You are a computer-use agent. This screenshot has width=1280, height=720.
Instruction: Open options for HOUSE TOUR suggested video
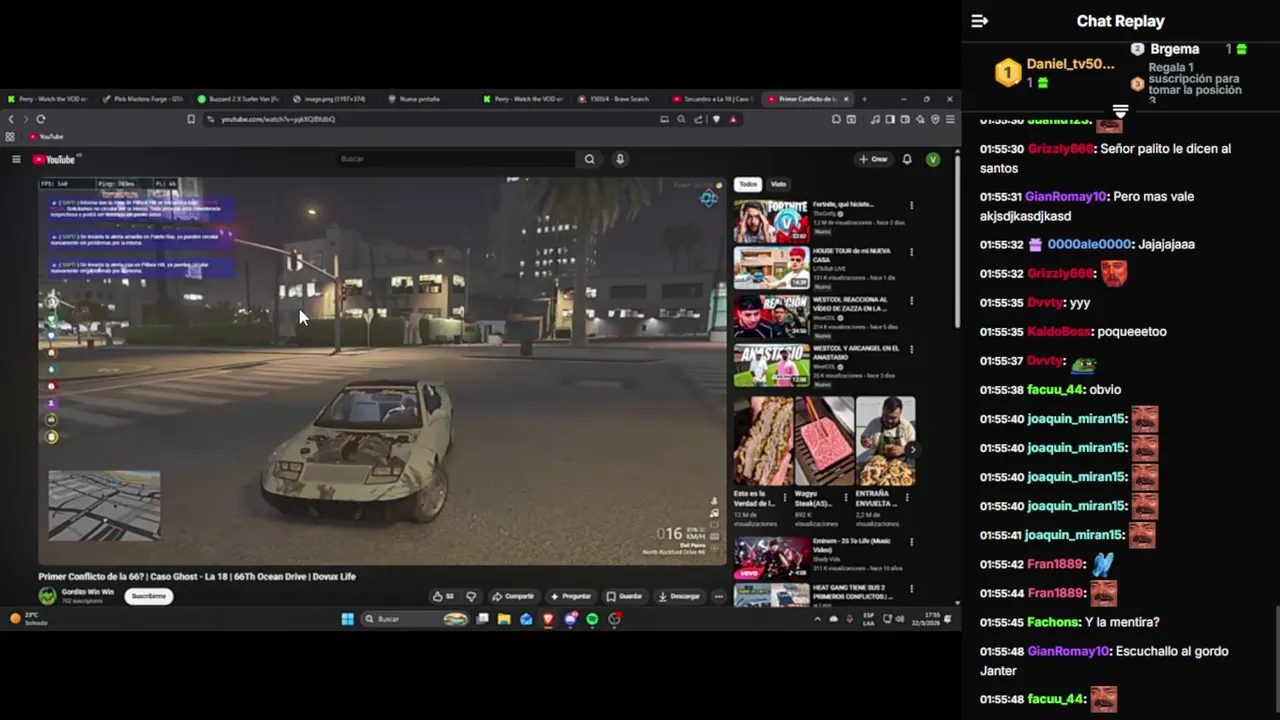911,253
